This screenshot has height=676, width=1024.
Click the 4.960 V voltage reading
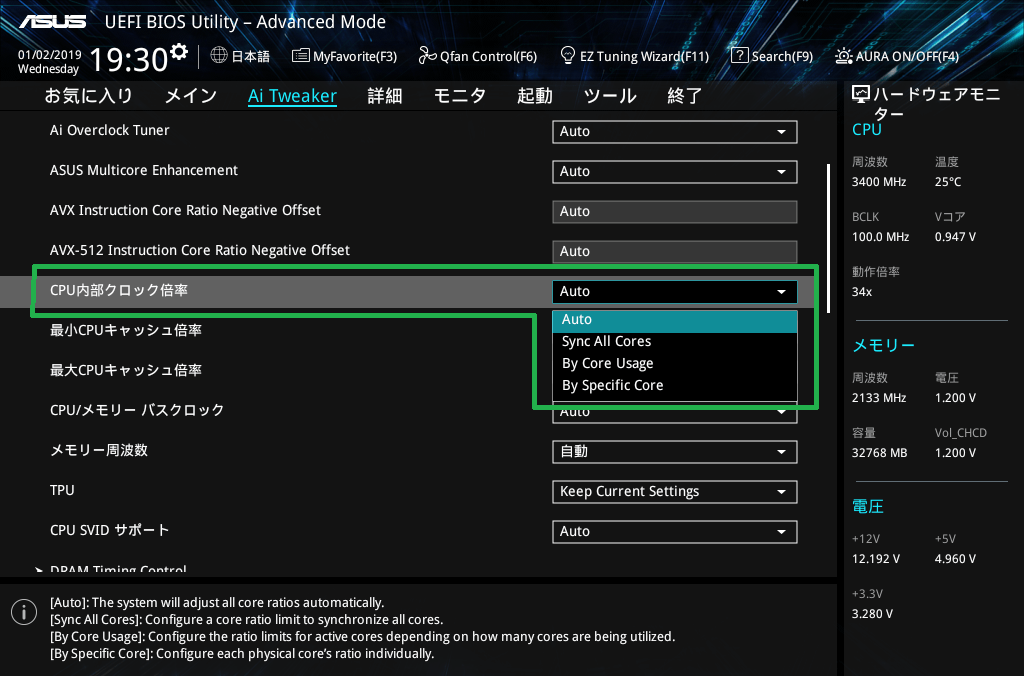tap(955, 558)
